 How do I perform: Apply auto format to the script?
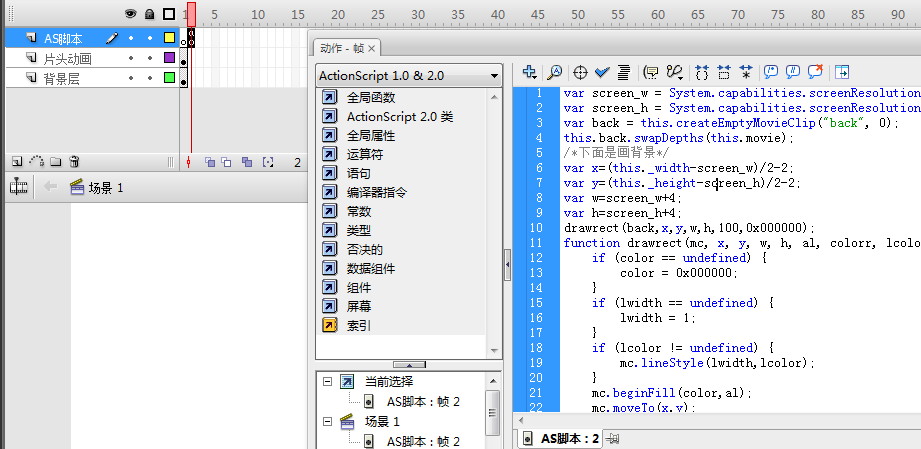click(624, 72)
